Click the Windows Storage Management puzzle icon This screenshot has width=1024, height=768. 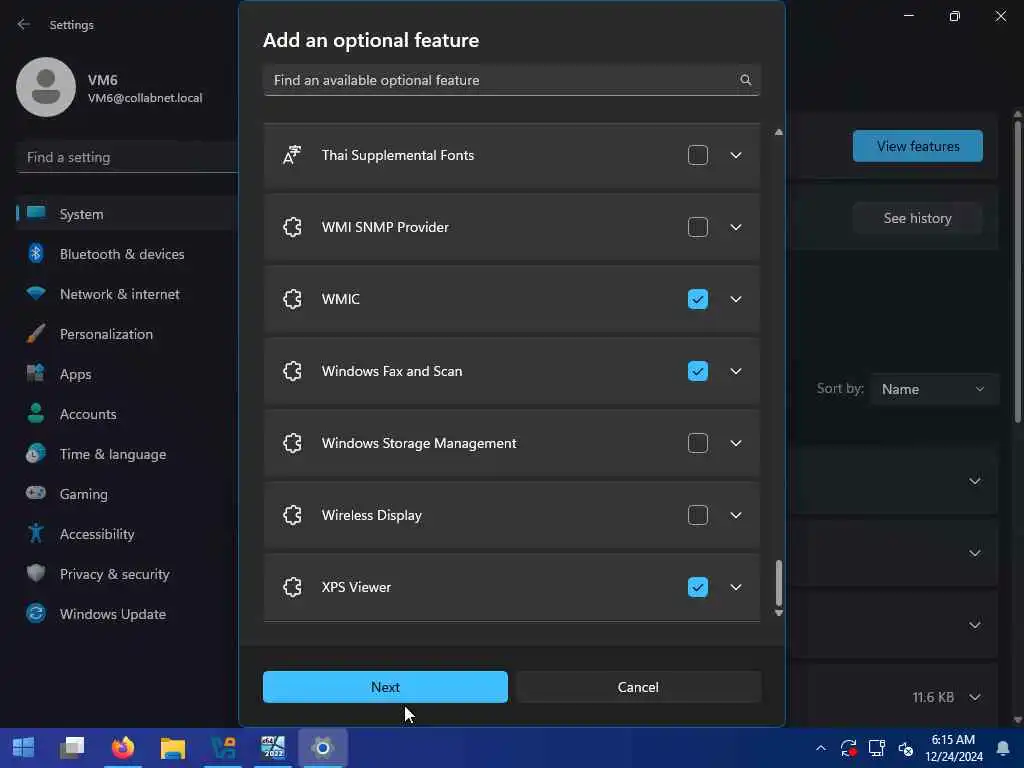[292, 443]
